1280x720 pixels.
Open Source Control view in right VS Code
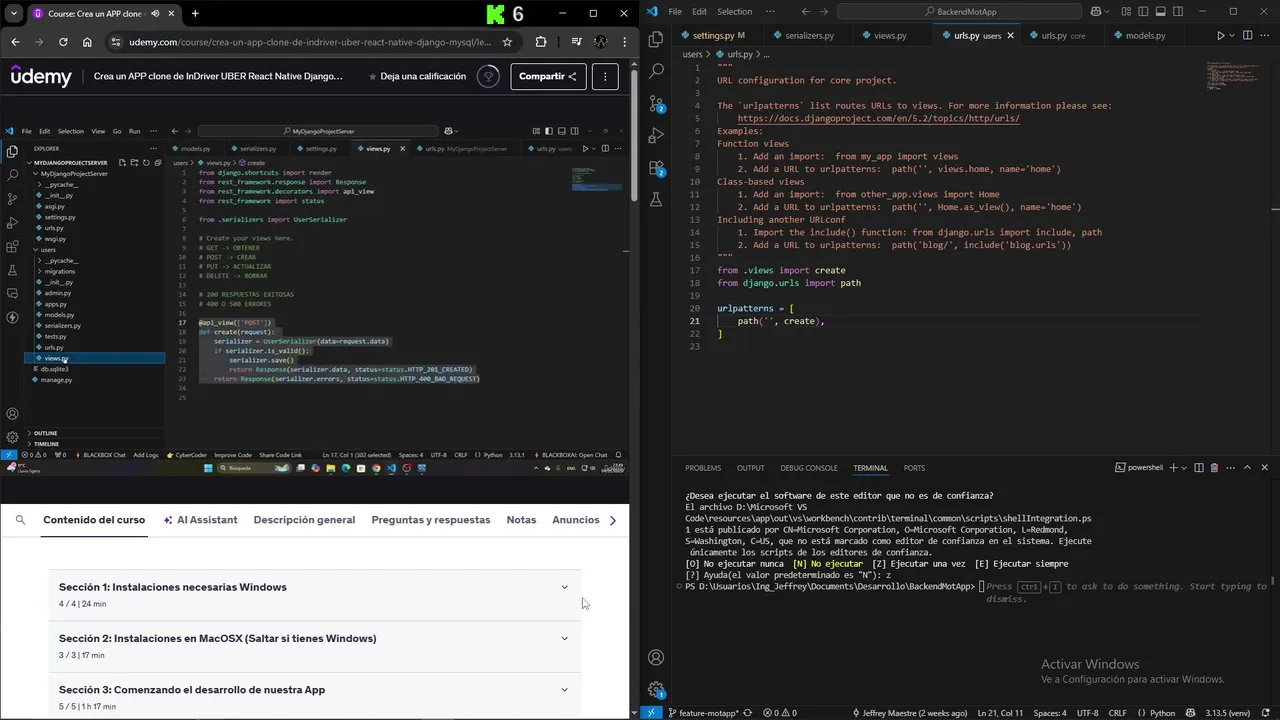pos(656,103)
